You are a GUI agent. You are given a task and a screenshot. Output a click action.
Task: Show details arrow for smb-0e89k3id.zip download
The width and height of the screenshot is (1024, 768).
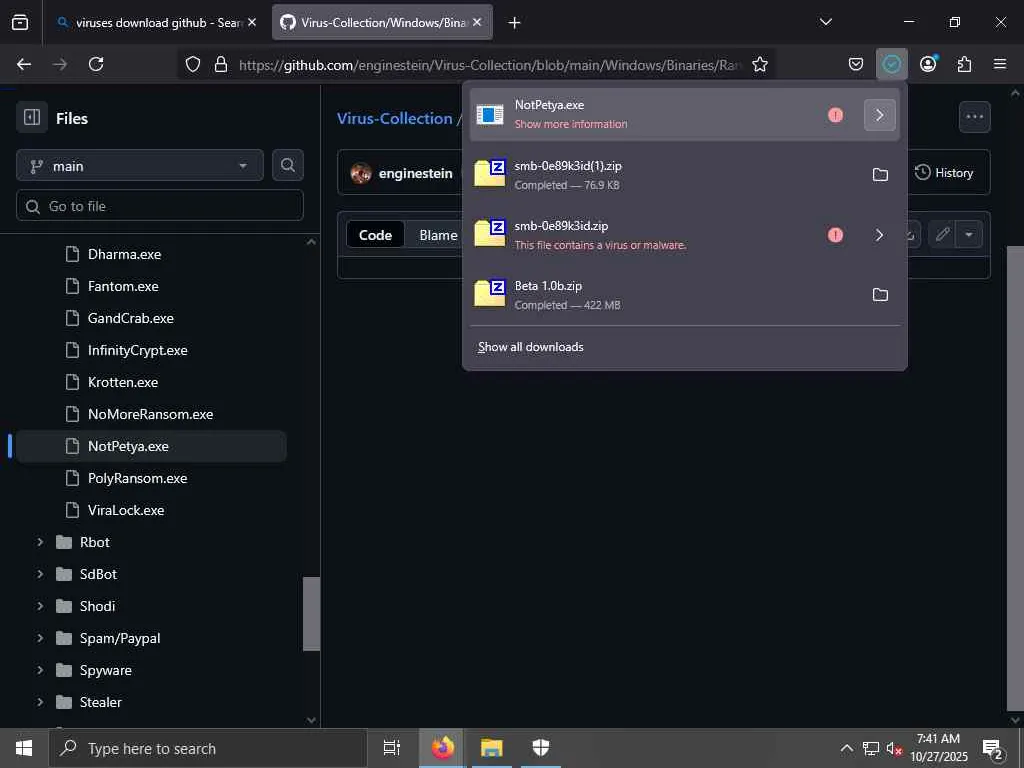(x=880, y=234)
